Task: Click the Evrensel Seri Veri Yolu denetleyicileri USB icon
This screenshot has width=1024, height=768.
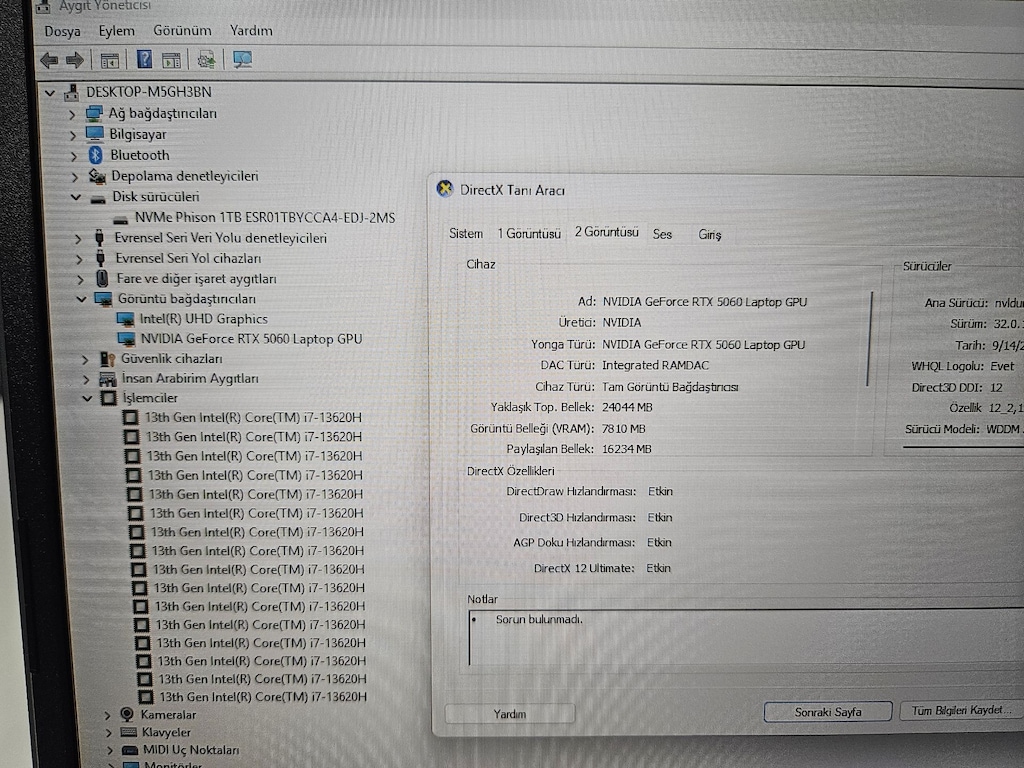Action: click(x=99, y=238)
